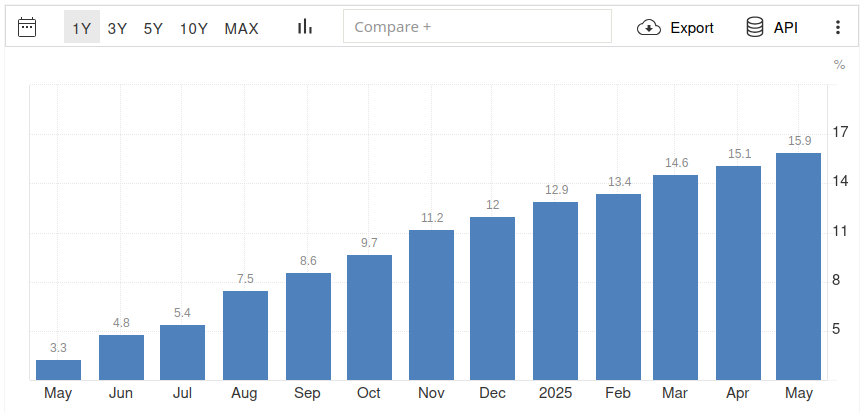Click the Jun x-axis label
This screenshot has height=413, width=868.
(x=121, y=394)
